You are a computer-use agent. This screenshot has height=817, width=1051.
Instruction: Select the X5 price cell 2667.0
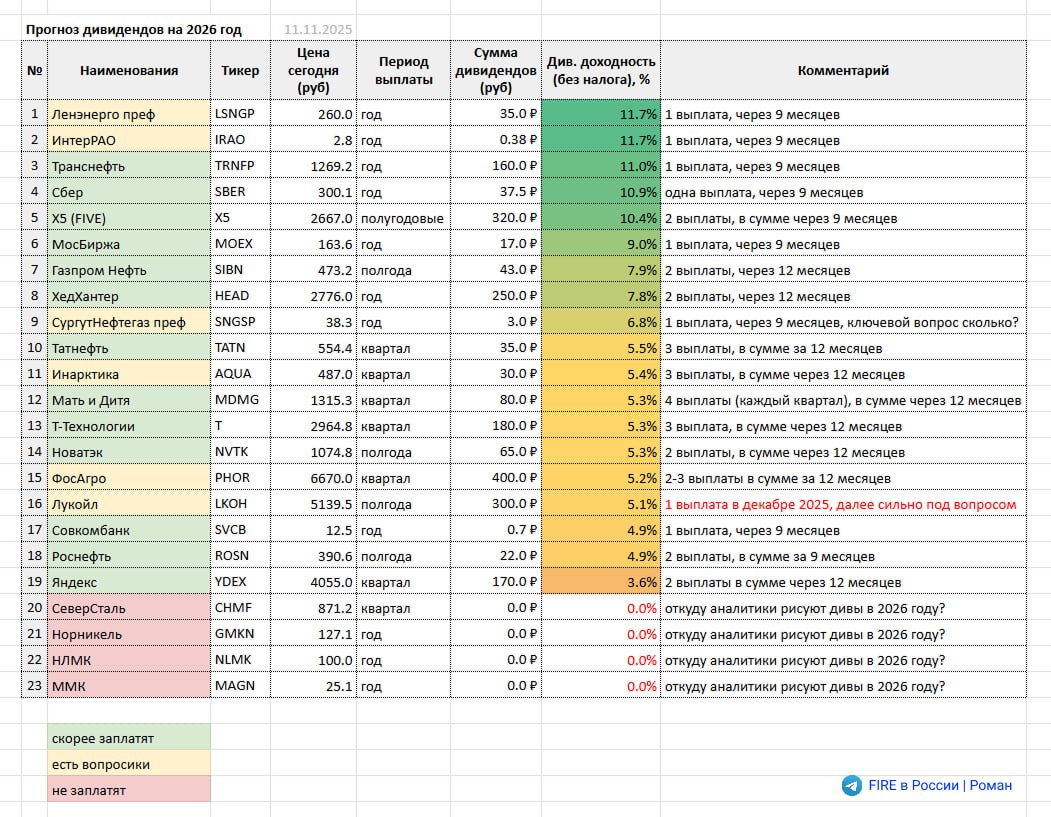[x=313, y=218]
